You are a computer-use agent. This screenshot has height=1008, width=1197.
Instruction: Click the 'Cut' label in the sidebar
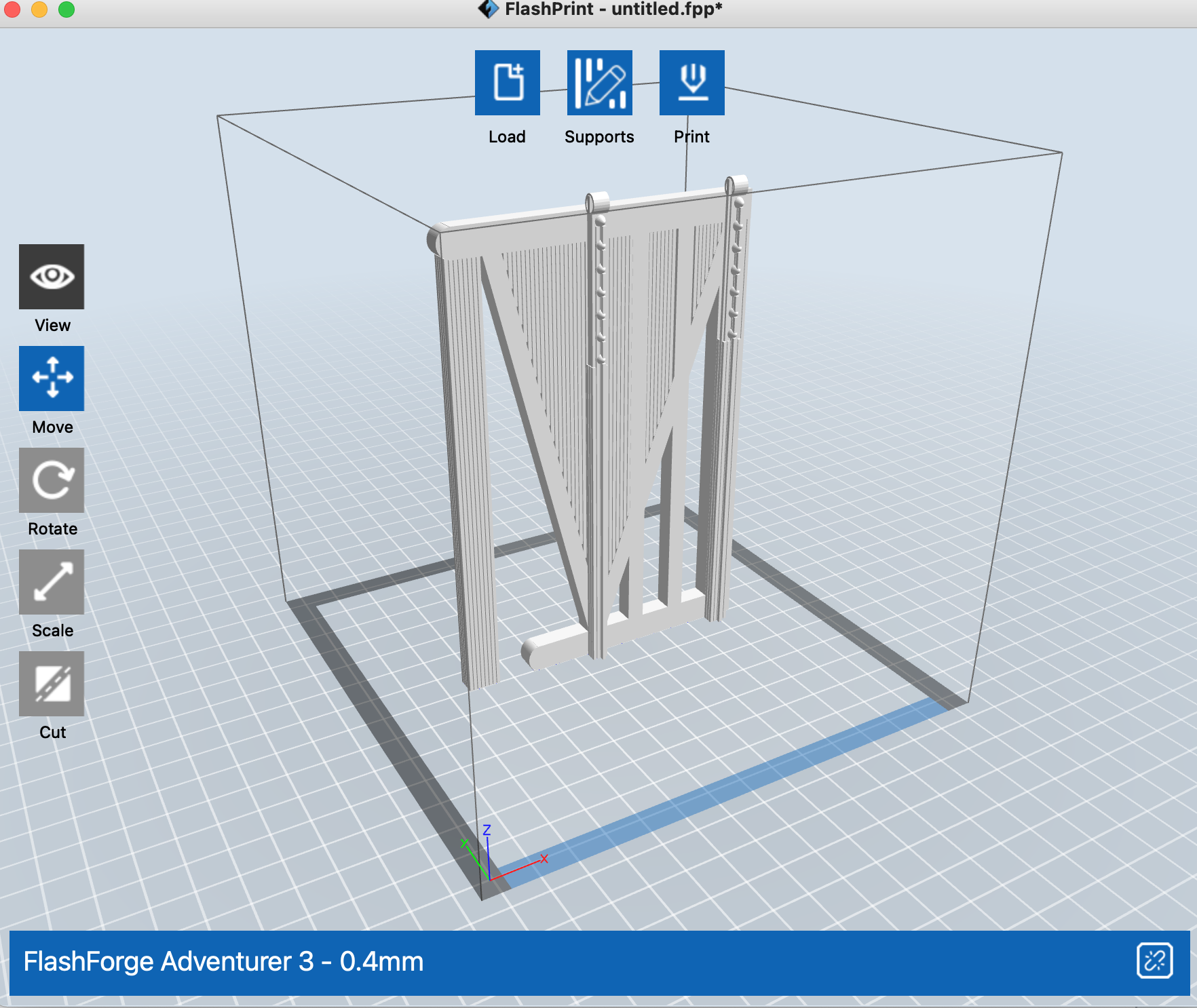pos(52,733)
